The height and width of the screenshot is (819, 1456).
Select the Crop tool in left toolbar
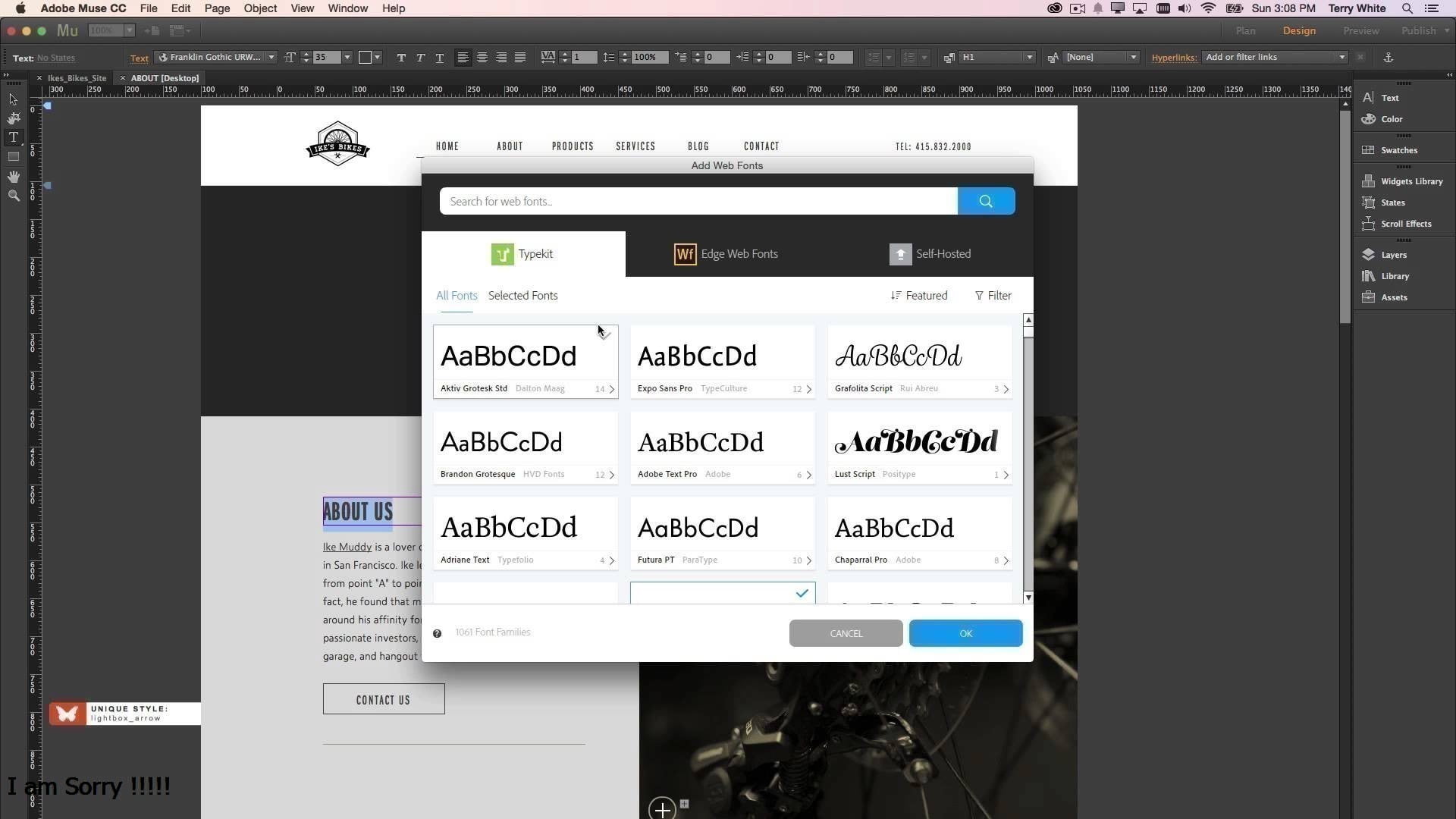tap(13, 118)
